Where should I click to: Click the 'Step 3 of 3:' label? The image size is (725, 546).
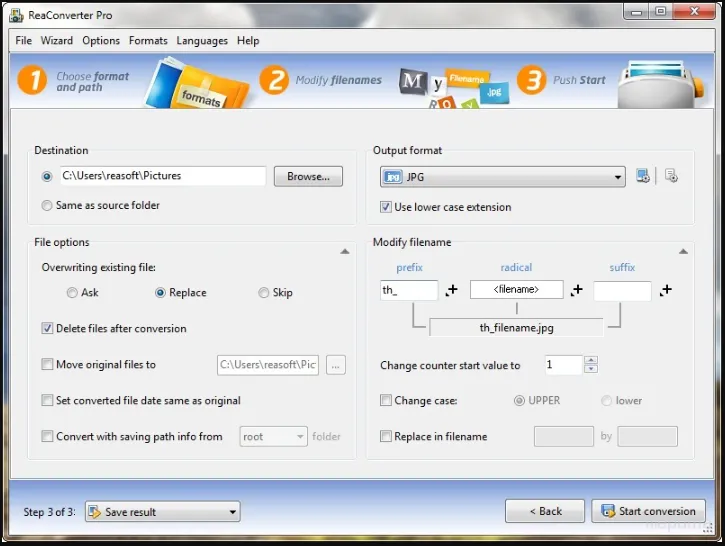click(x=49, y=512)
